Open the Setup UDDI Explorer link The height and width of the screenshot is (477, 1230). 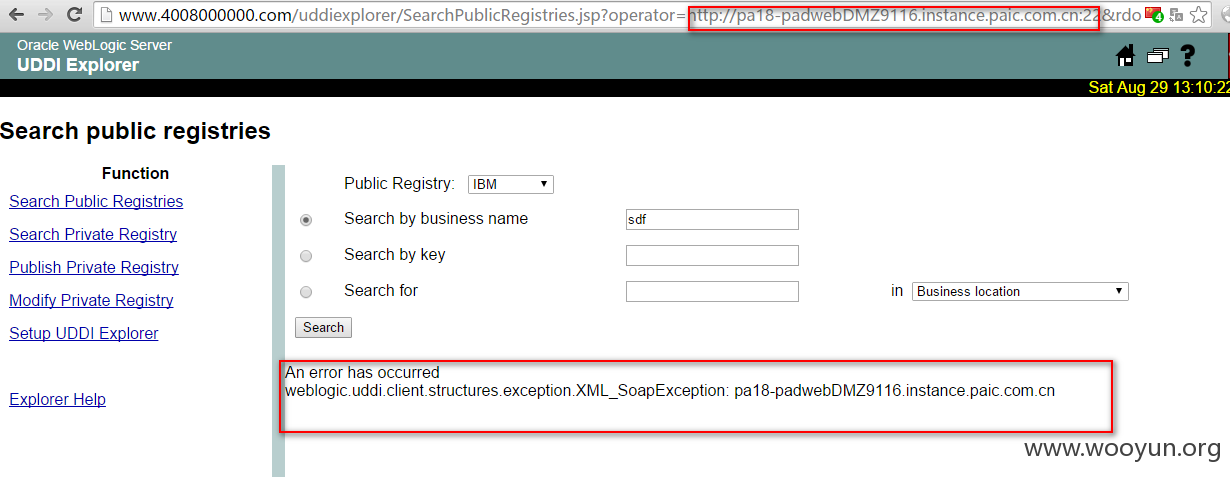[x=84, y=333]
